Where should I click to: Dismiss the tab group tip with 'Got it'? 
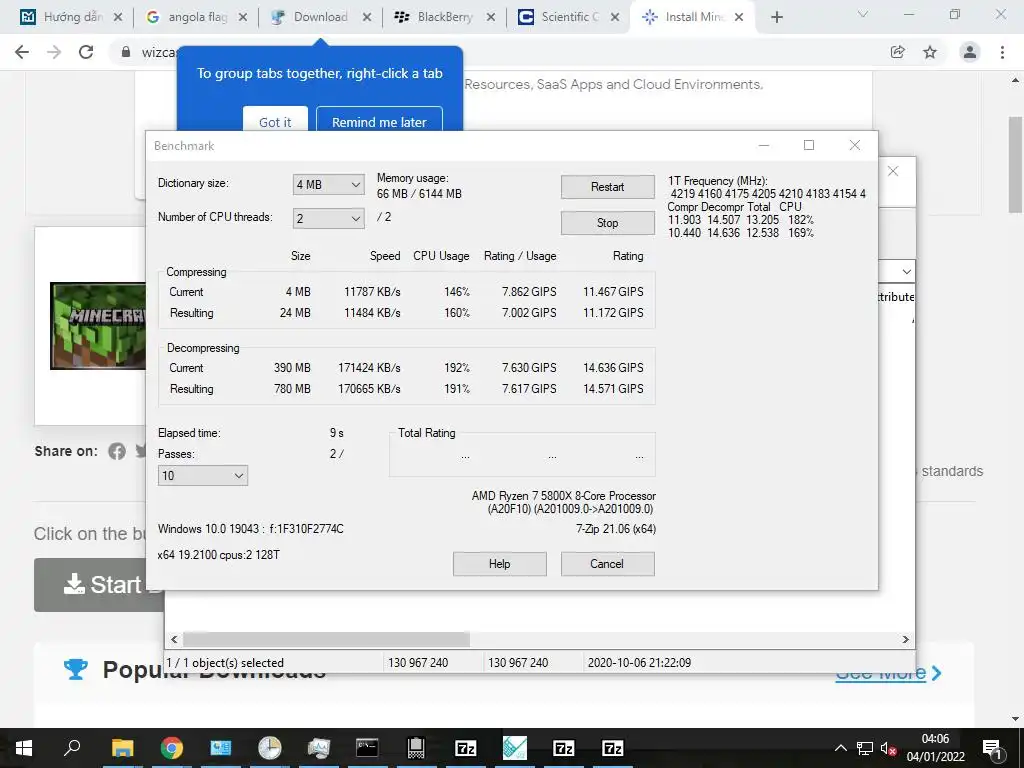click(x=275, y=120)
